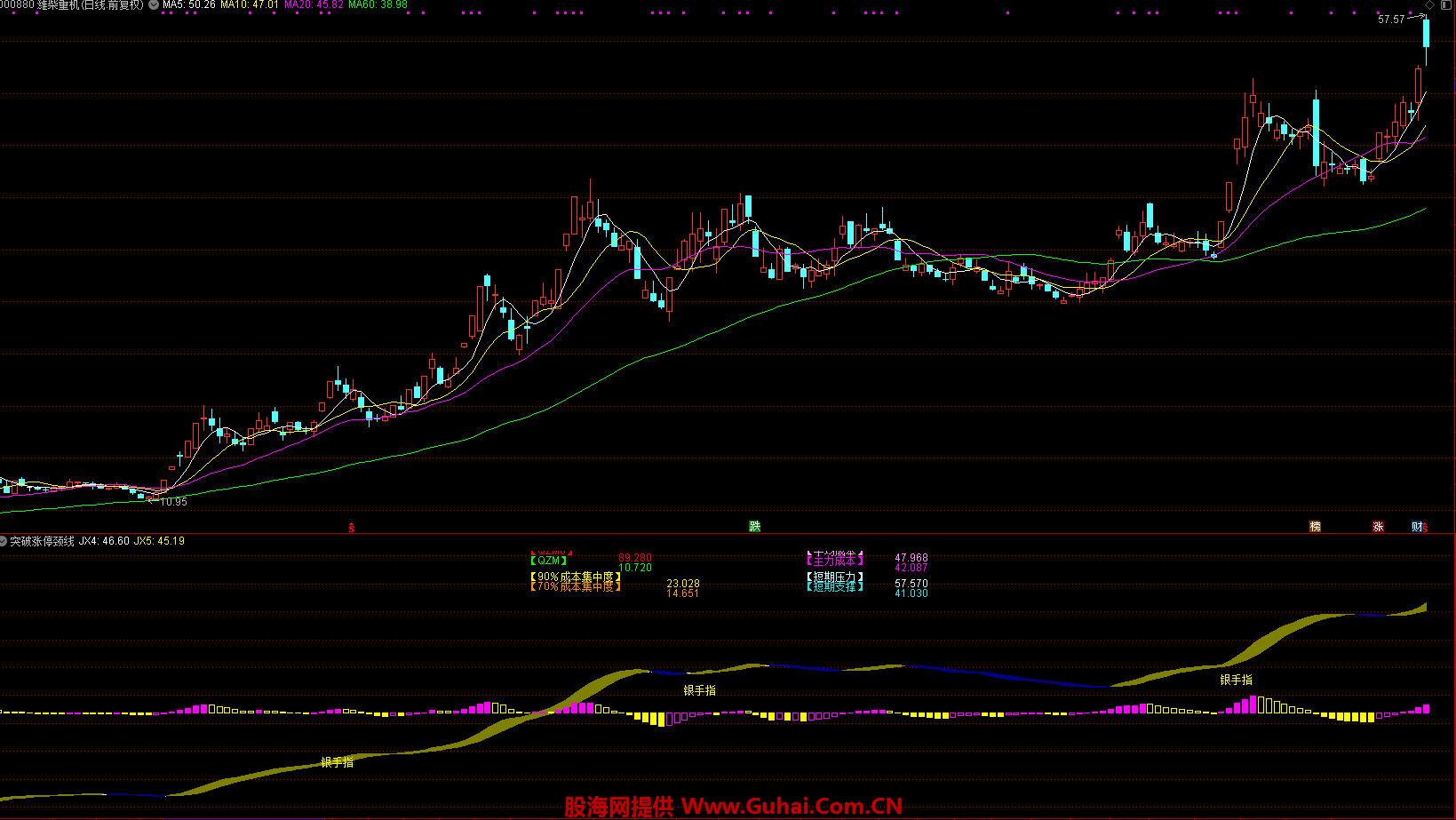Click the 41.030 short-term support value
The image size is (1456, 820).
tap(911, 593)
